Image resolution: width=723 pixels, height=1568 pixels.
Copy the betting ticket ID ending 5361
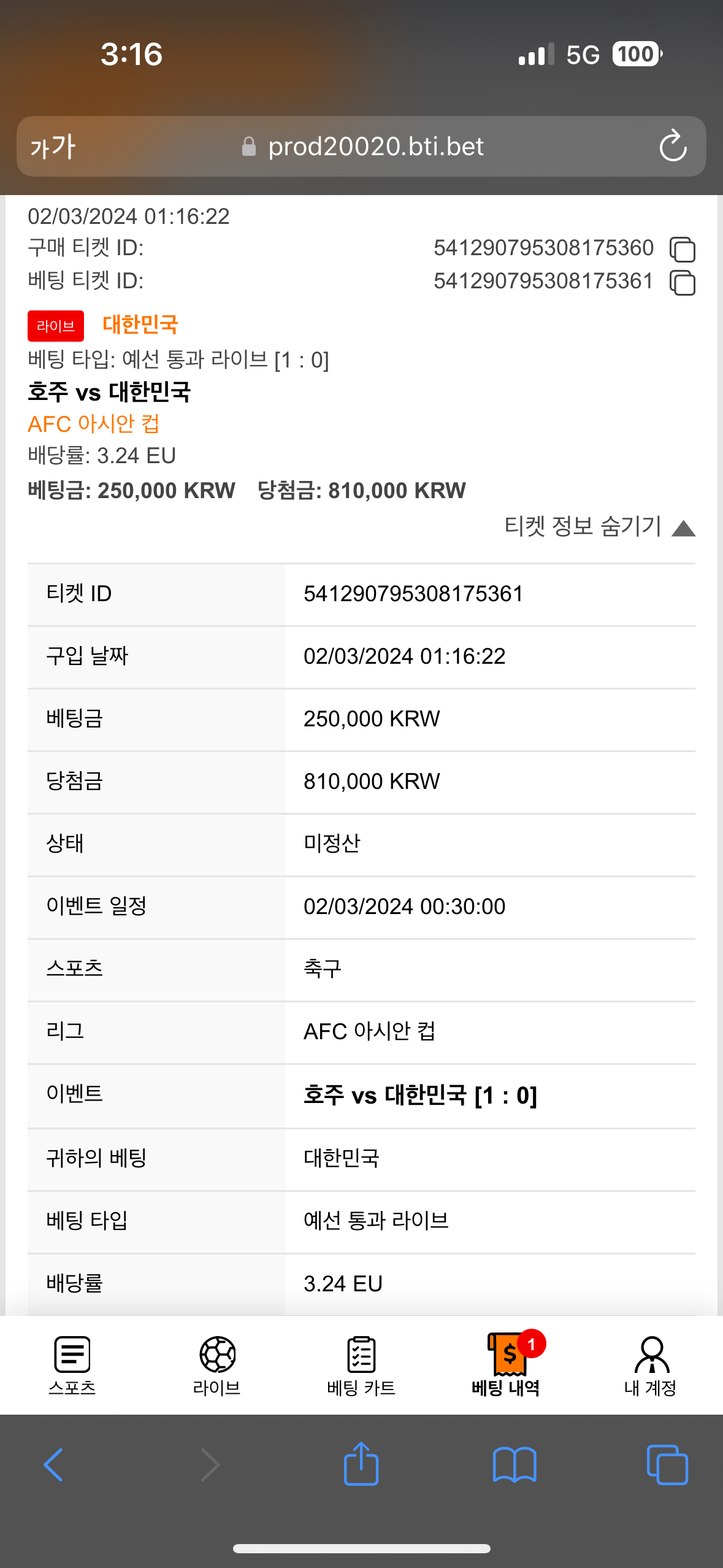coord(683,282)
